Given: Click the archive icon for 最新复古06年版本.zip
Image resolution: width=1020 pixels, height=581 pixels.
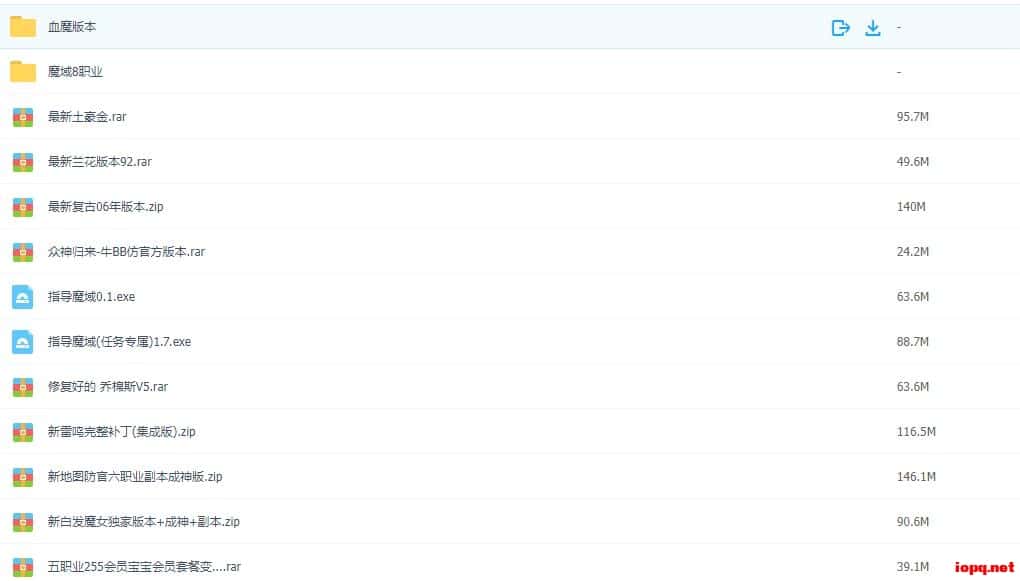Looking at the screenshot, I should 23,207.
